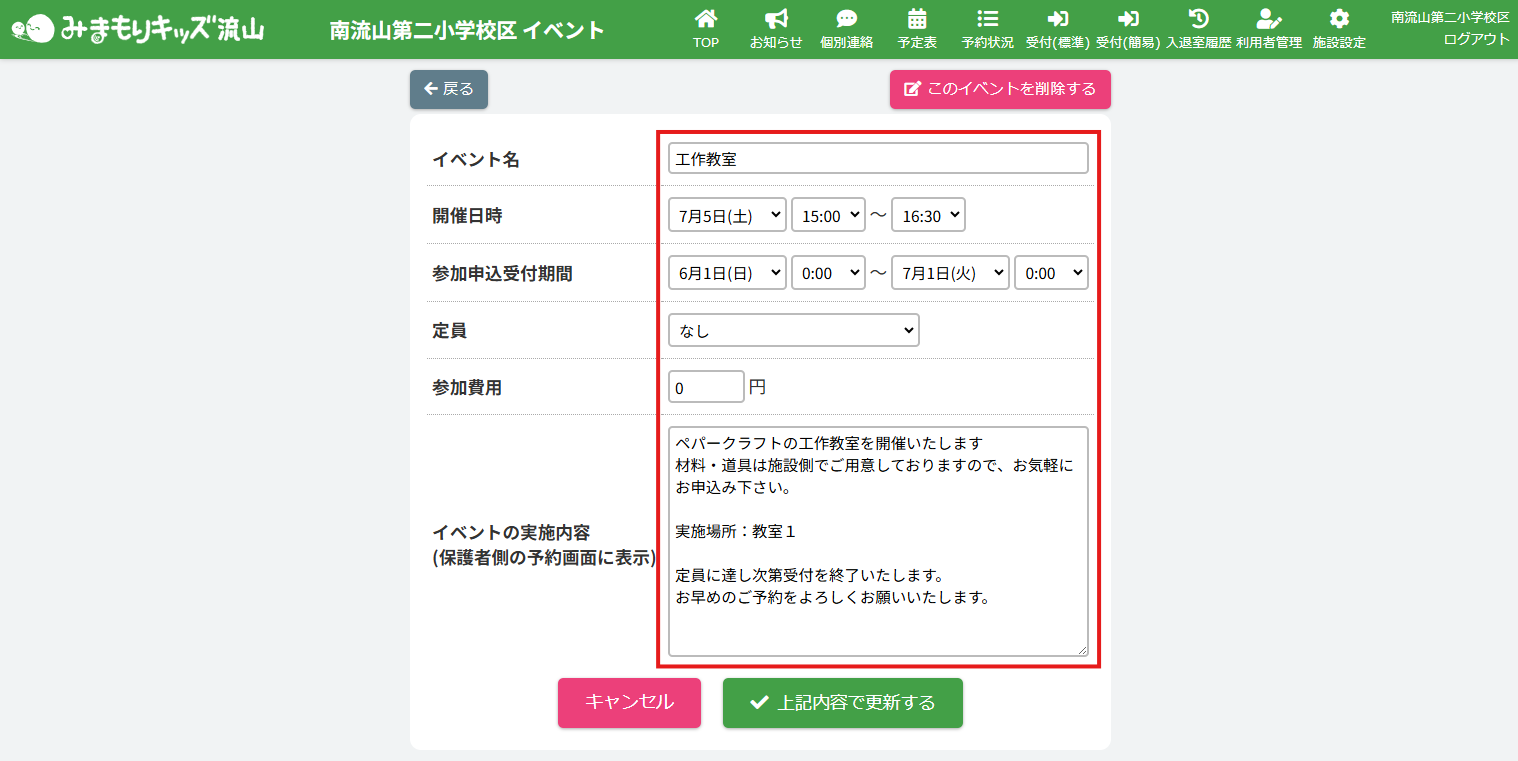Open 利用者管理 user edit icon
1518x761 pixels.
coord(1268,19)
